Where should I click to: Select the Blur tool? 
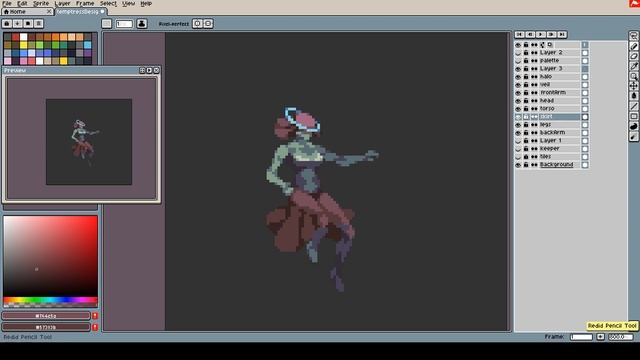point(633,137)
